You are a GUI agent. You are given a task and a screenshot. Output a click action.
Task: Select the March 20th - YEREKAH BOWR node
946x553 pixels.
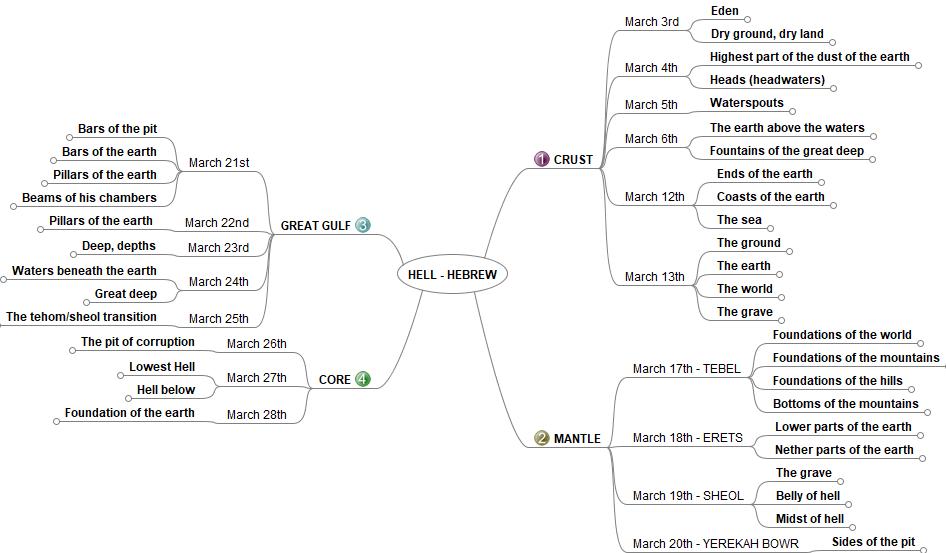click(x=715, y=545)
